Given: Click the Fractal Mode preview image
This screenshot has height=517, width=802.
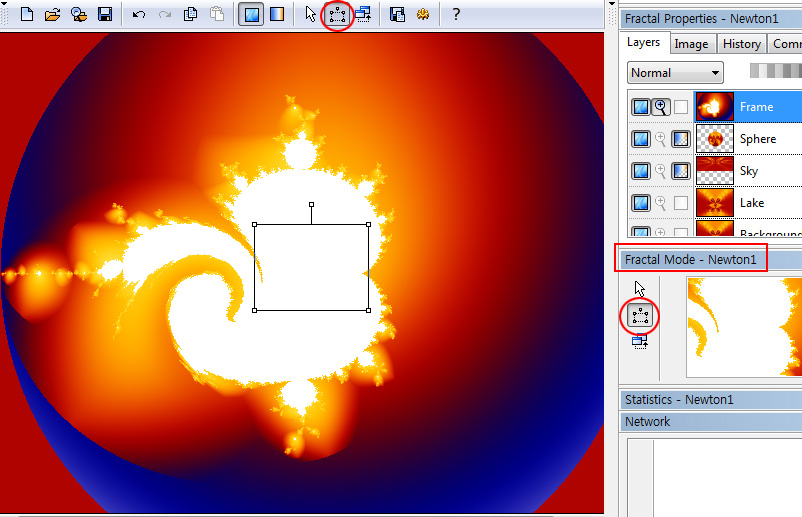Looking at the screenshot, I should click(744, 327).
